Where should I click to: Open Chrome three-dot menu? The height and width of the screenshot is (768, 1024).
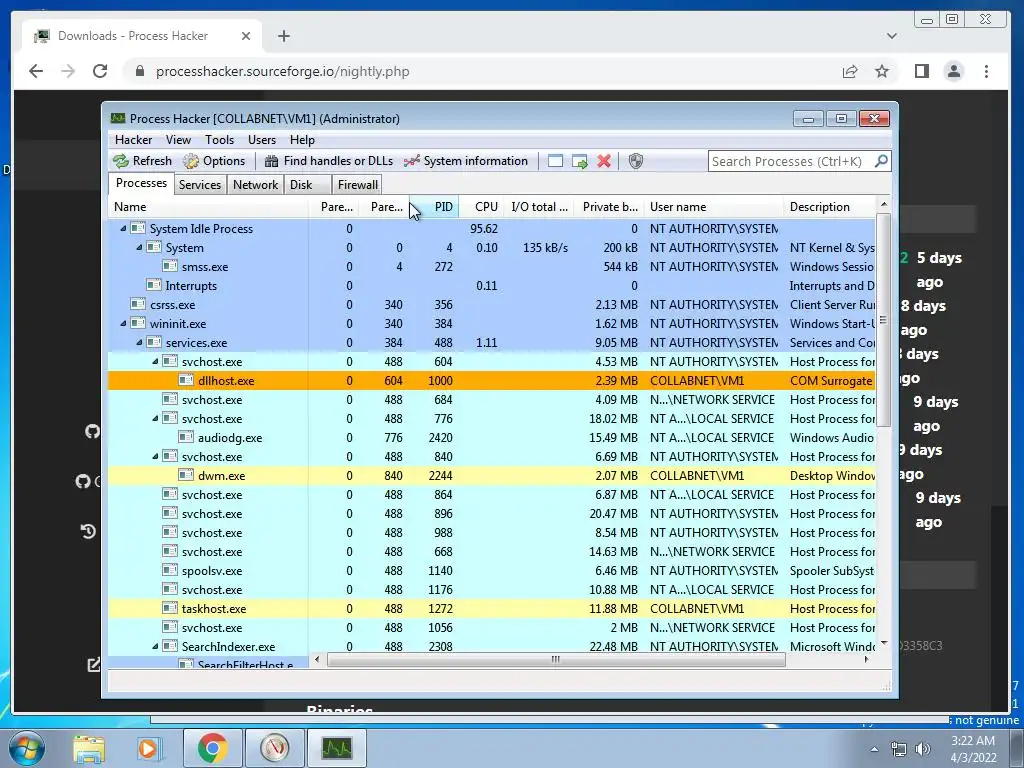click(x=986, y=71)
